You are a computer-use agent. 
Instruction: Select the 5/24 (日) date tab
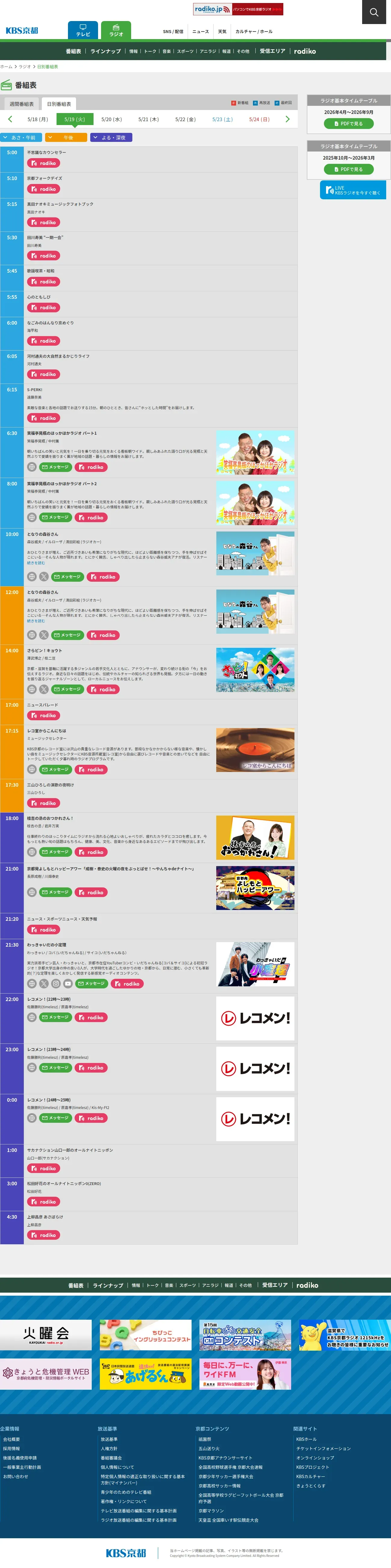pos(260,119)
